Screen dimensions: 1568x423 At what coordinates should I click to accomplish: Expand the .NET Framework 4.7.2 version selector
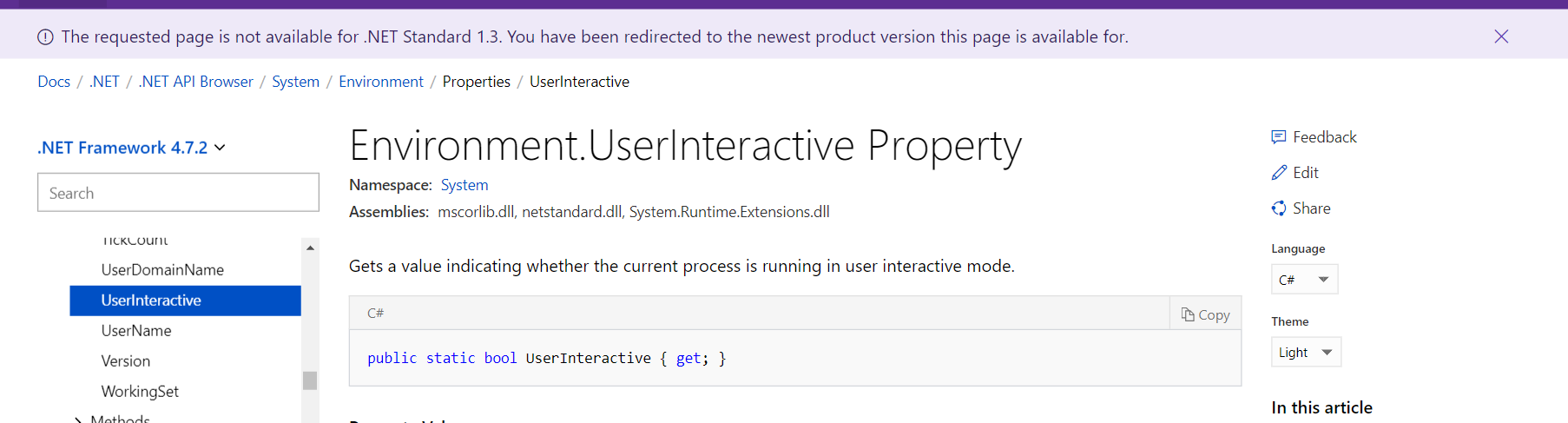pyautogui.click(x=131, y=148)
